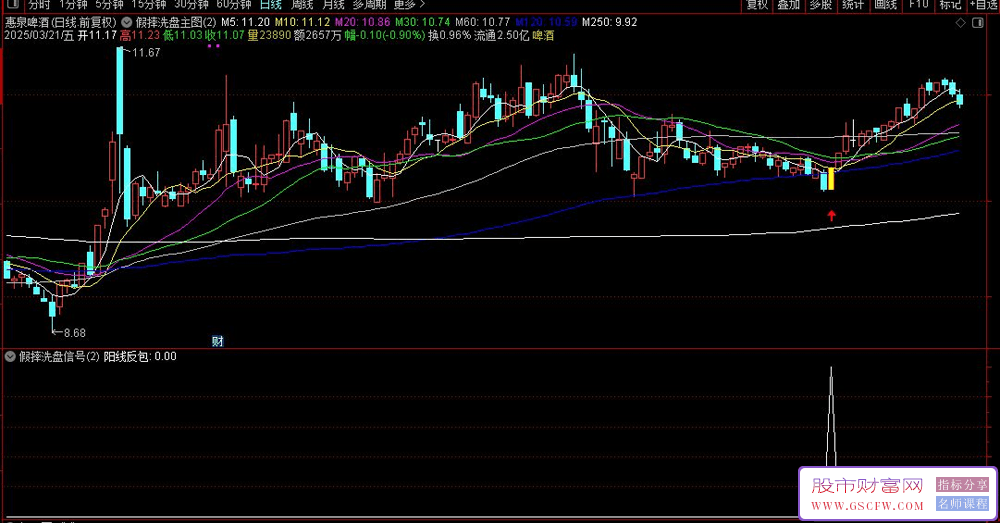Open the 更多 periods expander
The width and height of the screenshot is (1000, 523).
pos(409,4)
